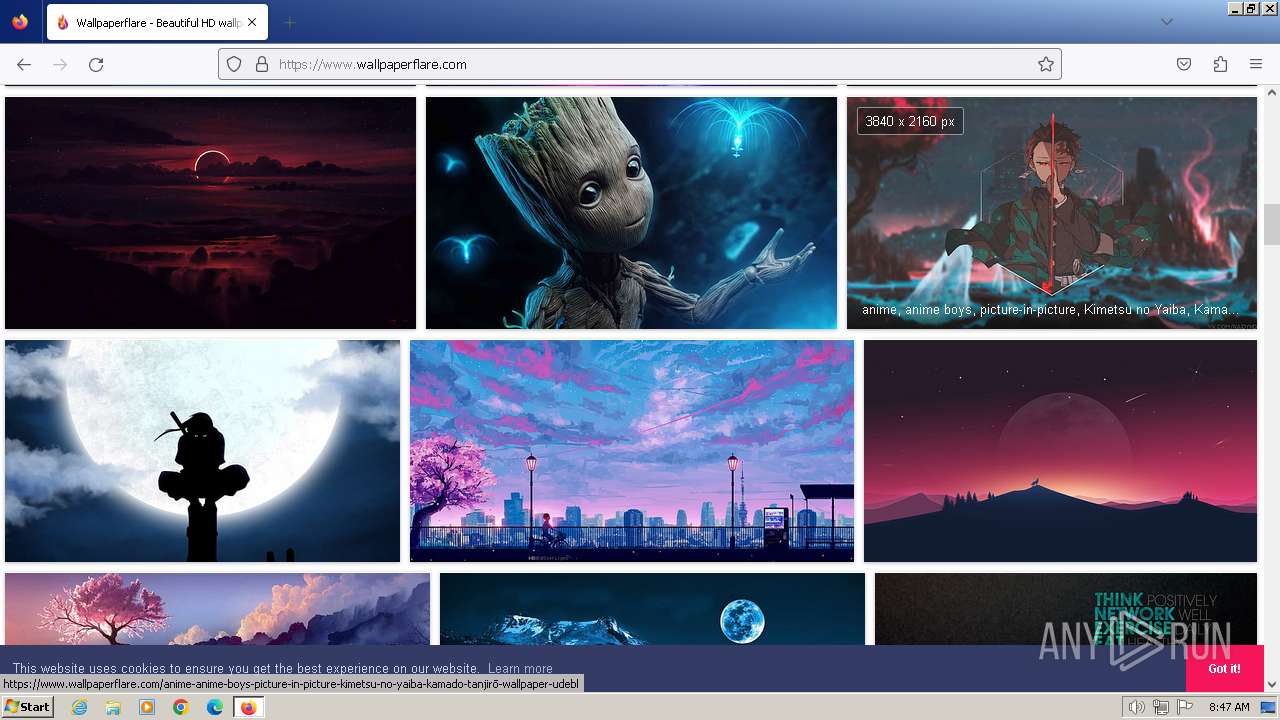The image size is (1280, 720).
Task: Save page to Pocket
Action: [x=1184, y=64]
